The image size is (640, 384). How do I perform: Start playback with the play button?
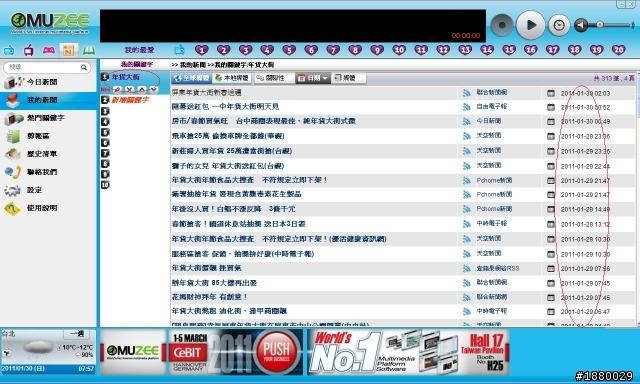click(530, 25)
